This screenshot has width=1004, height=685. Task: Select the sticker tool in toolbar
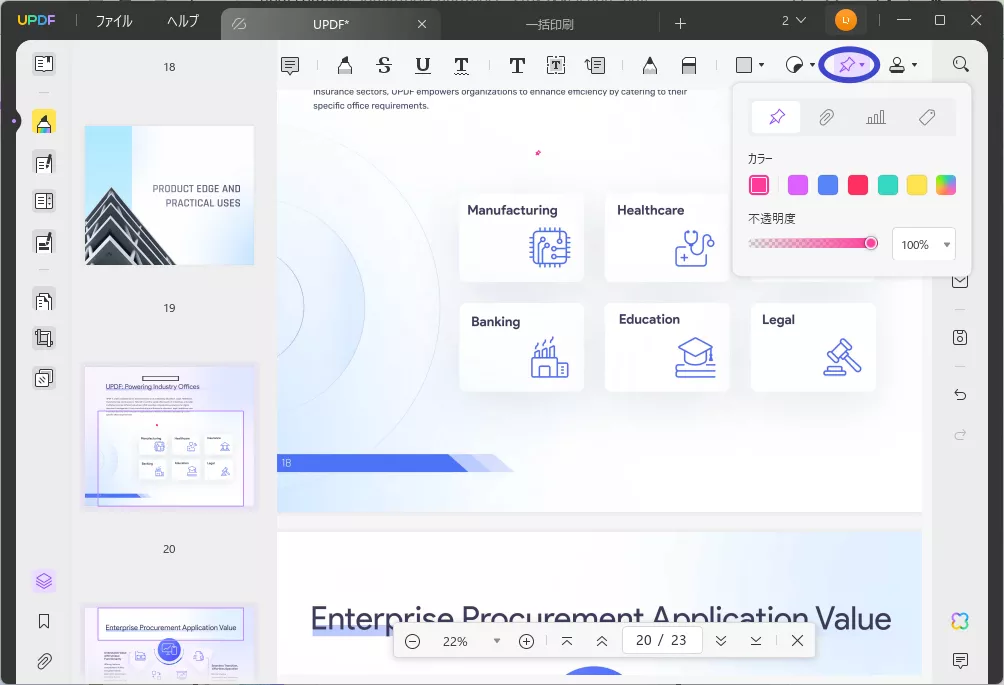794,65
